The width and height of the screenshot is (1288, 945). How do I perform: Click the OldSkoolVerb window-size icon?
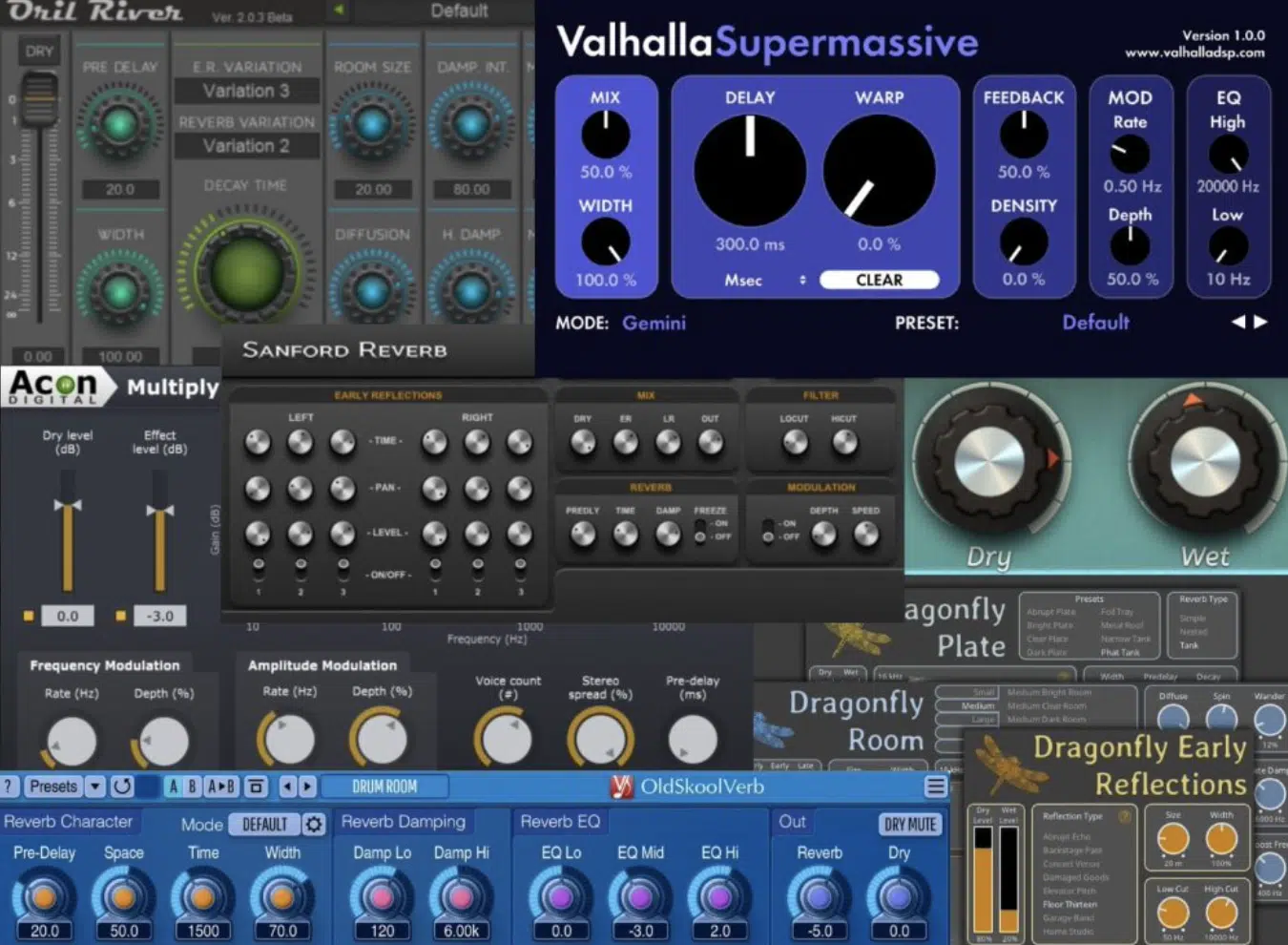(x=255, y=787)
